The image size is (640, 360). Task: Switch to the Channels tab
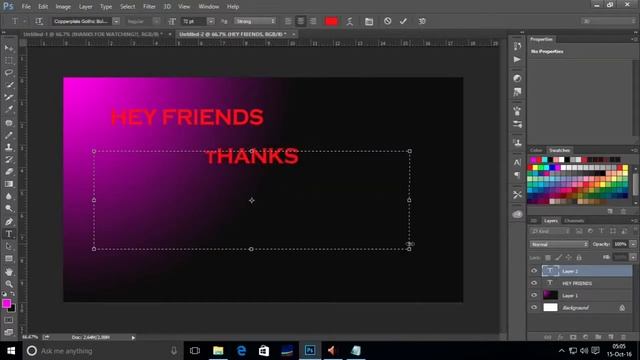[574, 221]
